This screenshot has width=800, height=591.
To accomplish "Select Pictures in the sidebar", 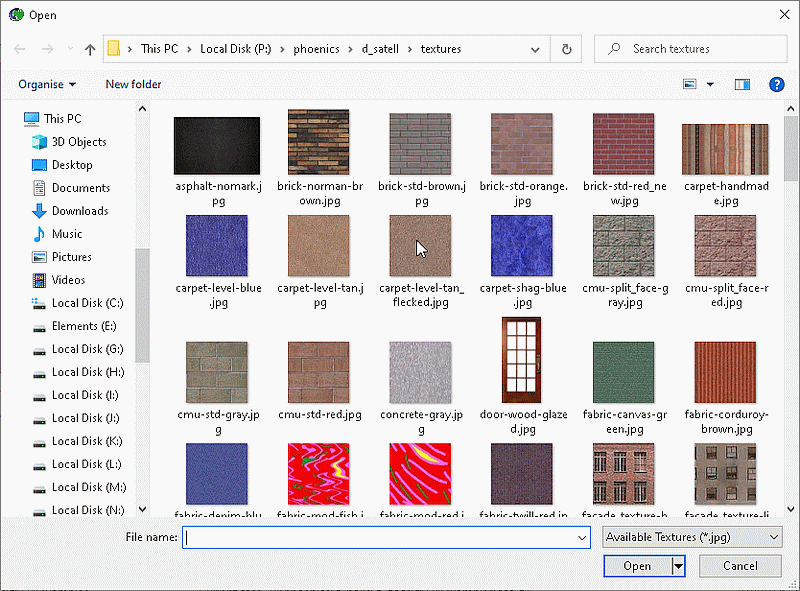I will (72, 256).
